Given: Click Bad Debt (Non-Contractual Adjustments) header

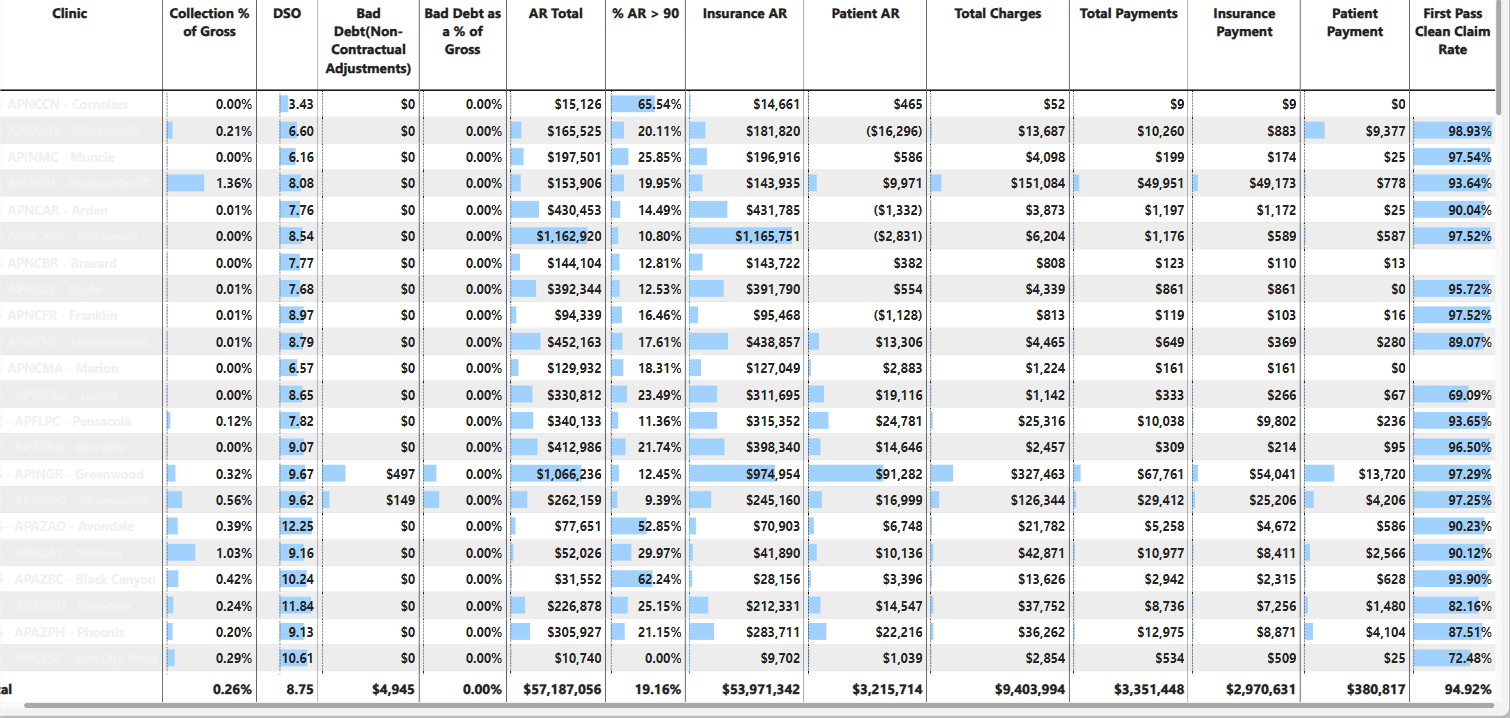Looking at the screenshot, I should tap(367, 41).
